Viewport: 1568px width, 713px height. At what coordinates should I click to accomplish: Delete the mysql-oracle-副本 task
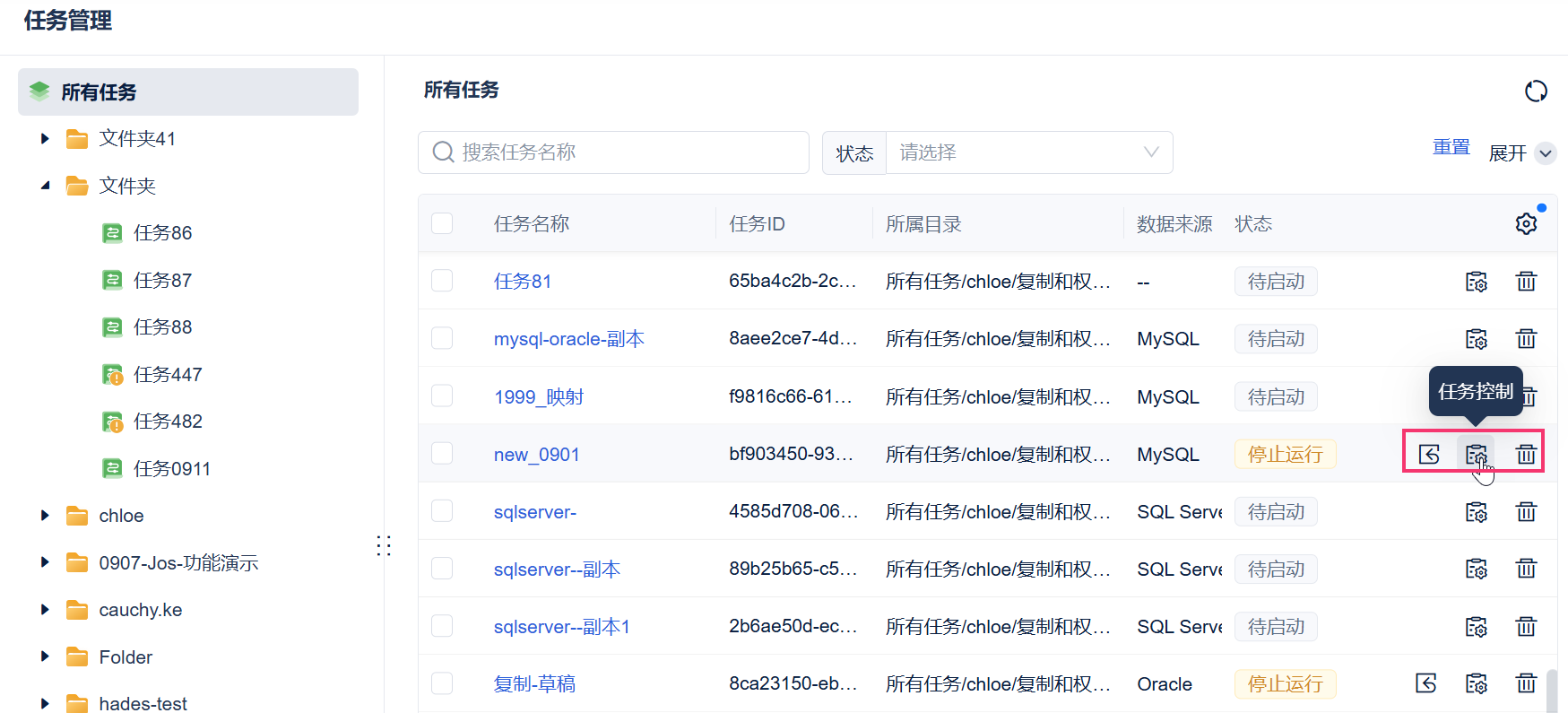pos(1526,339)
